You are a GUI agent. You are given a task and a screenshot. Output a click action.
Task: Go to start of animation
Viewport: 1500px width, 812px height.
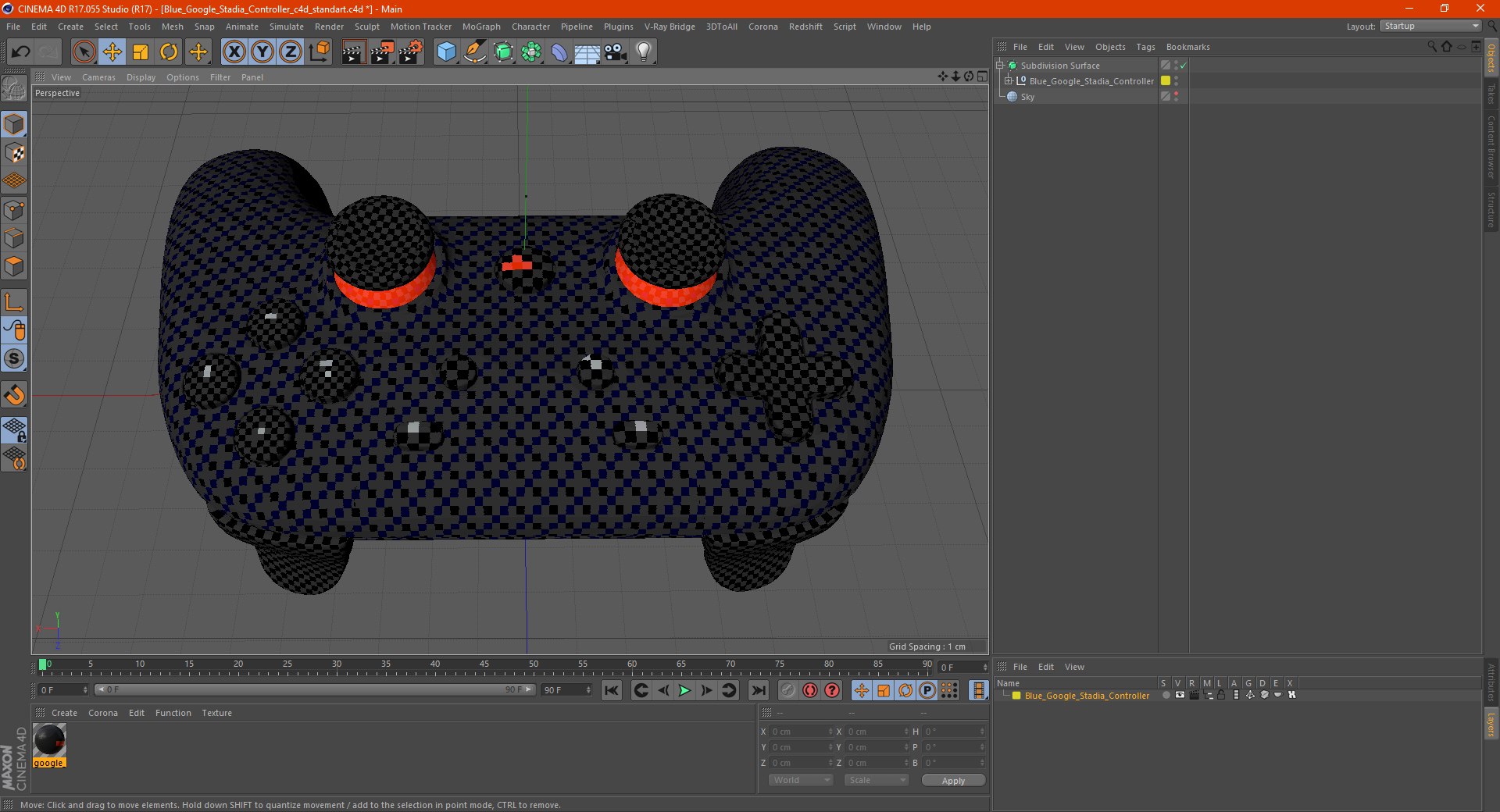tap(612, 690)
